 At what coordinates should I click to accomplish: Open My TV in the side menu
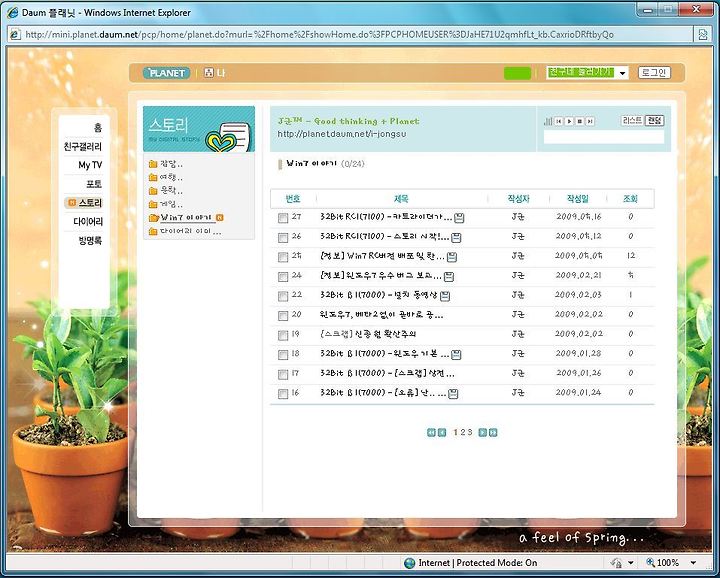(90, 165)
